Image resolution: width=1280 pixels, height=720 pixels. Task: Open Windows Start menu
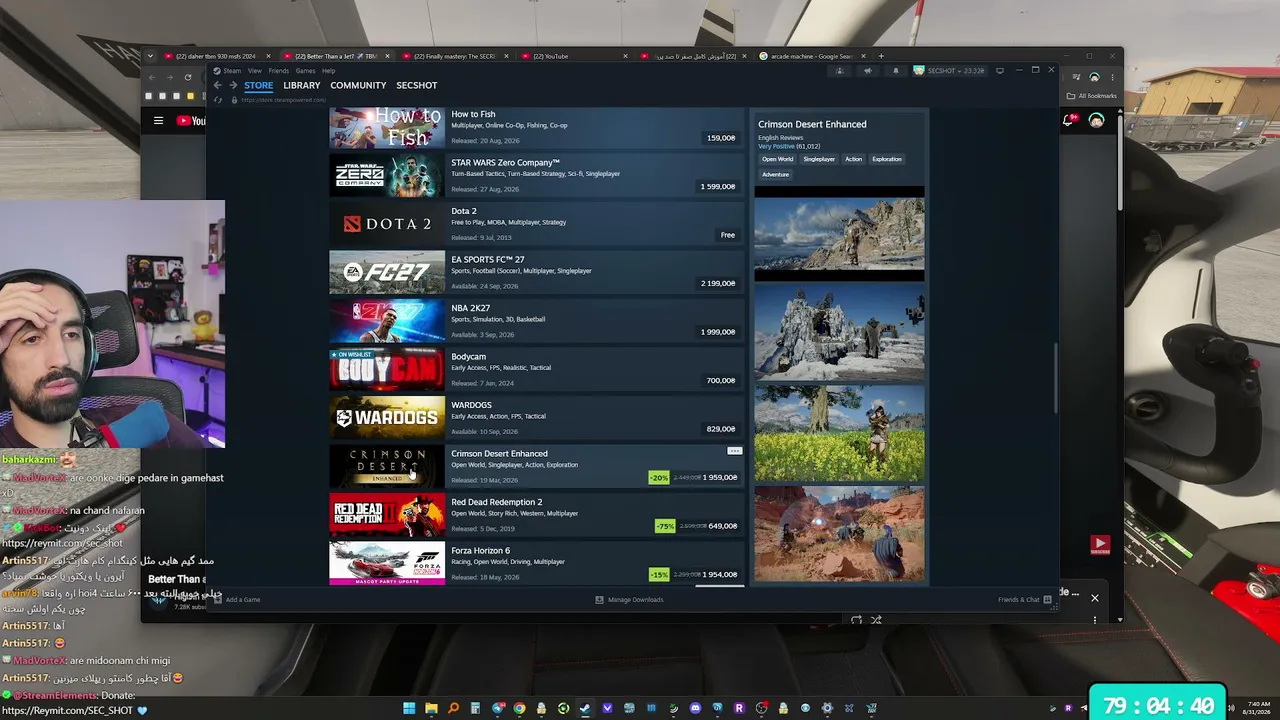pos(409,708)
